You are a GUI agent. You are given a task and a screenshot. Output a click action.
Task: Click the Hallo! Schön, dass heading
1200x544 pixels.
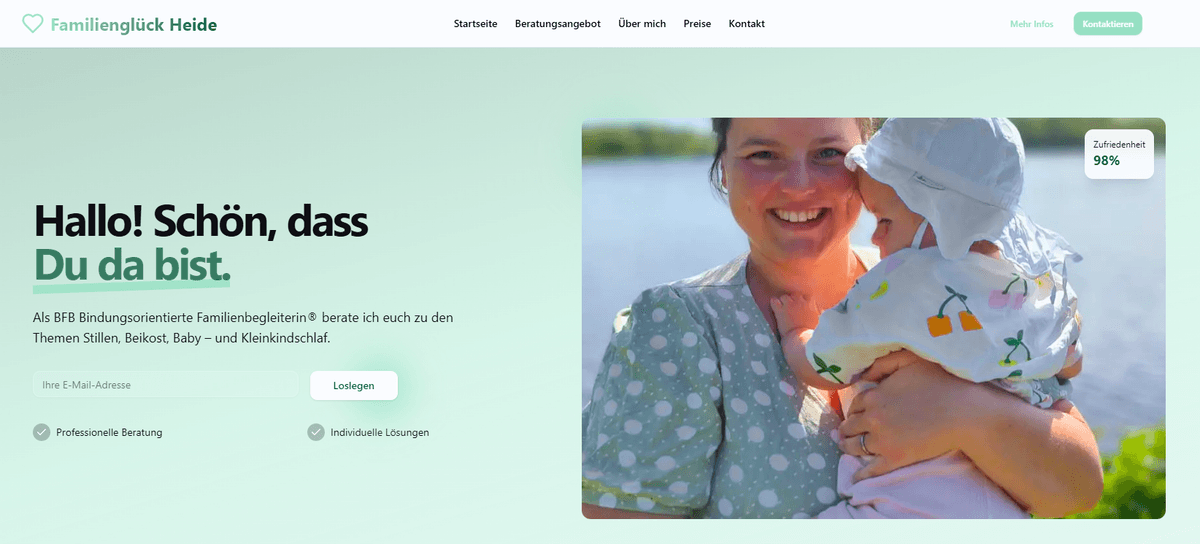pyautogui.click(x=201, y=221)
